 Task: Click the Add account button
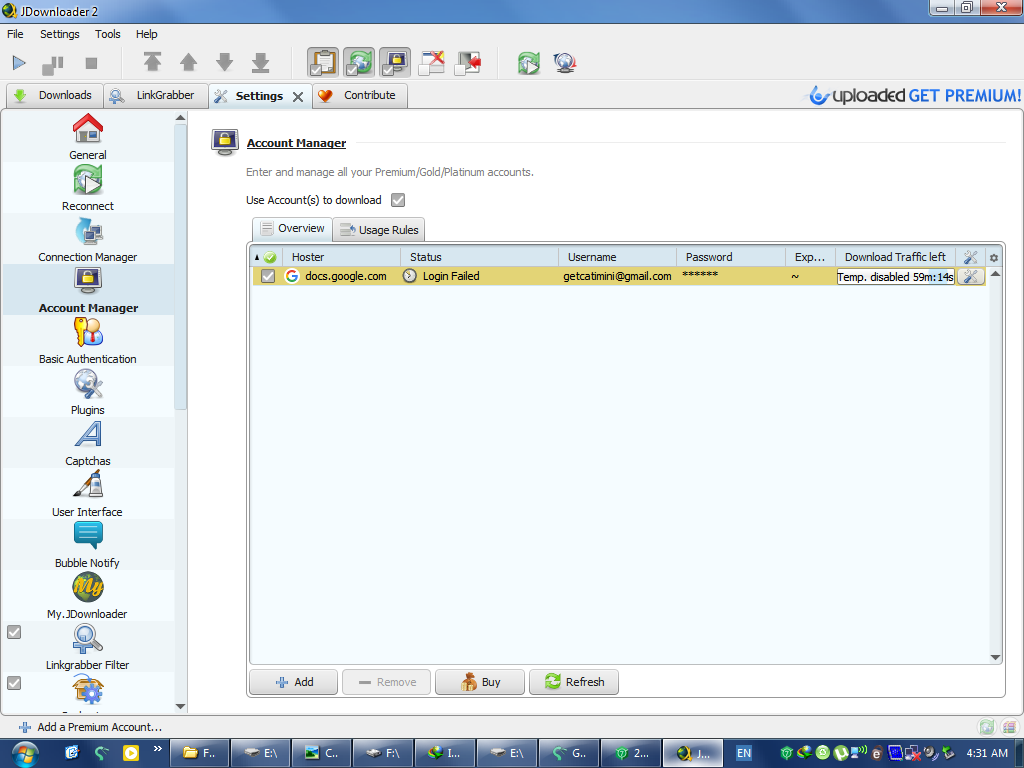click(x=294, y=682)
